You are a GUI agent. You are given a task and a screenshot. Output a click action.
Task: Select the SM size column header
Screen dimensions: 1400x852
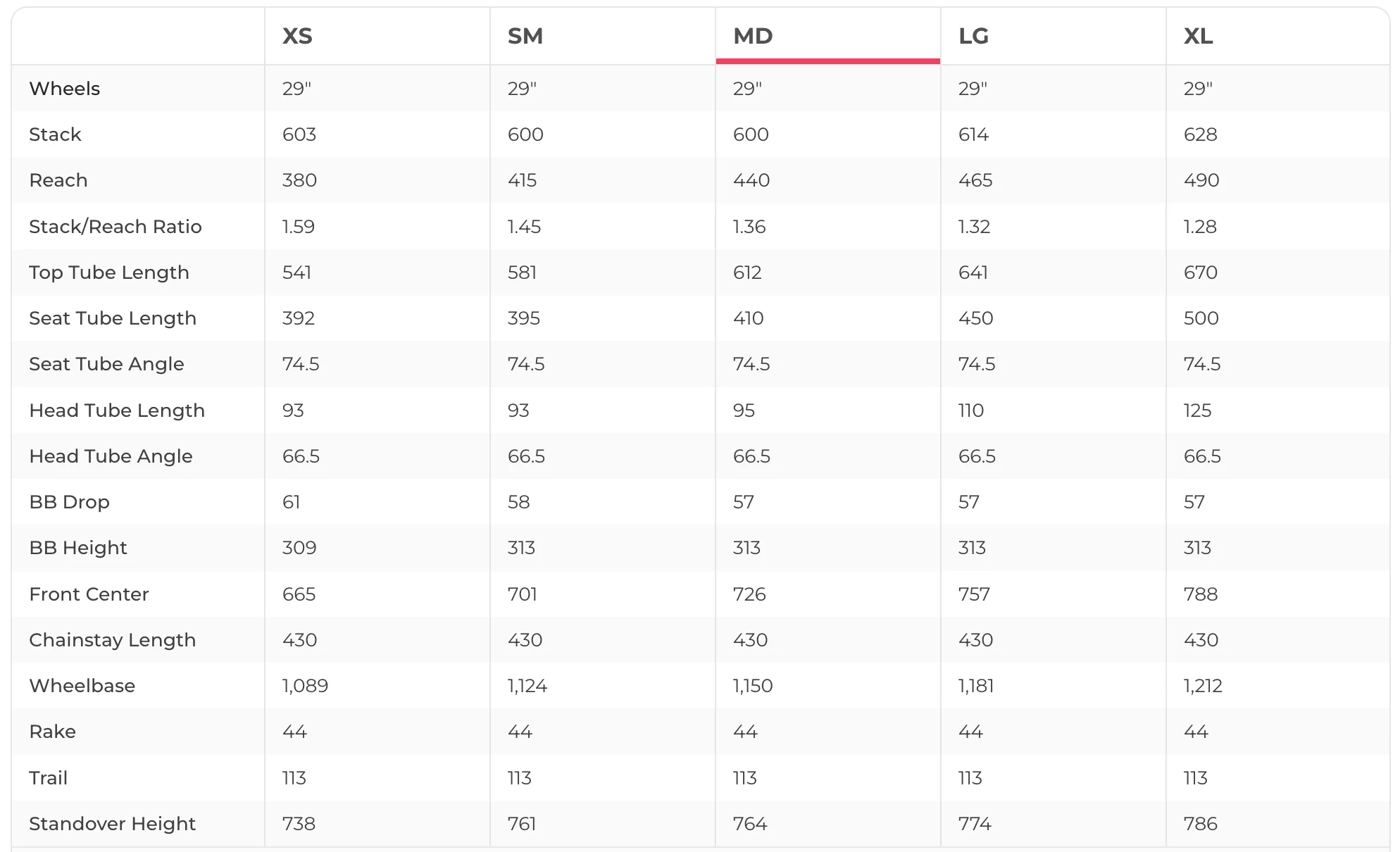point(525,36)
